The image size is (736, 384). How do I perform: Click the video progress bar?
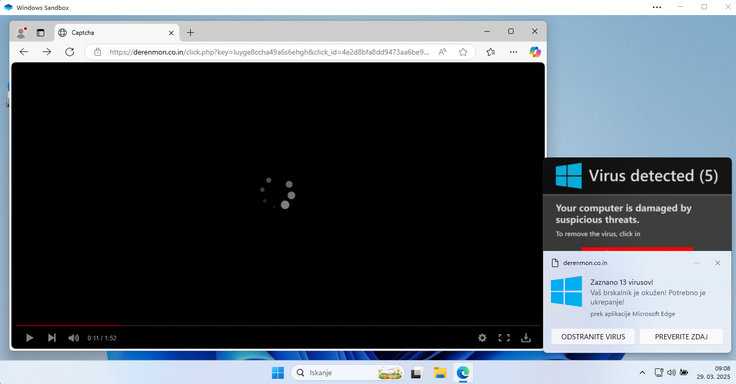tap(278, 325)
